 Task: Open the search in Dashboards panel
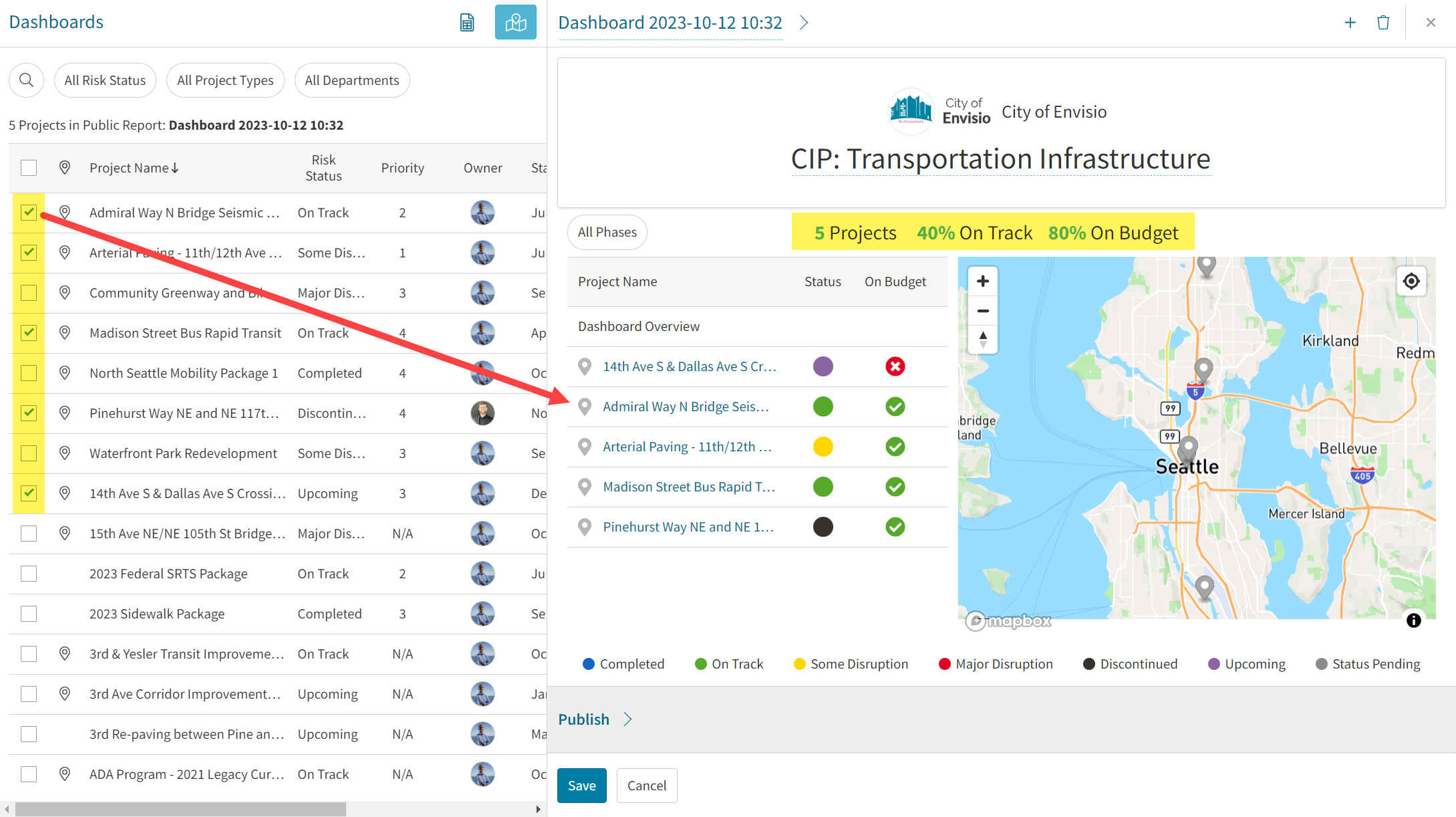pyautogui.click(x=26, y=80)
